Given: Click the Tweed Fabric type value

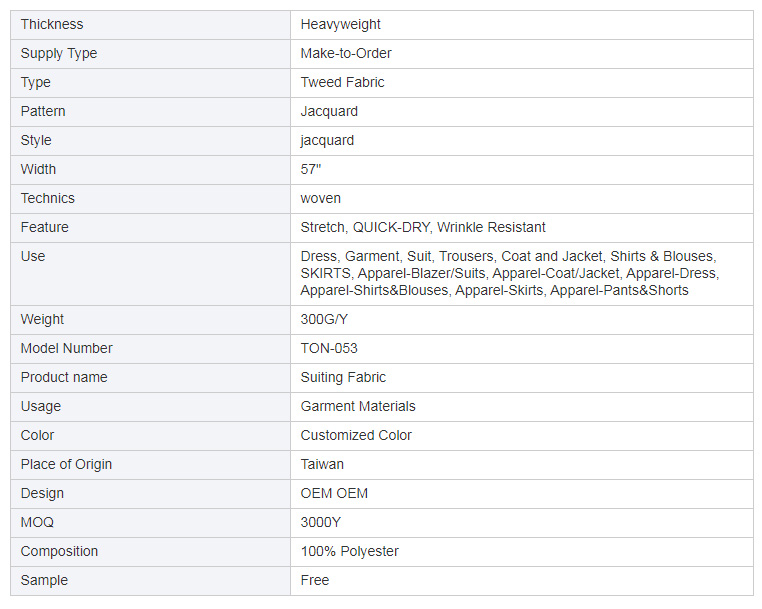Looking at the screenshot, I should pos(342,83).
